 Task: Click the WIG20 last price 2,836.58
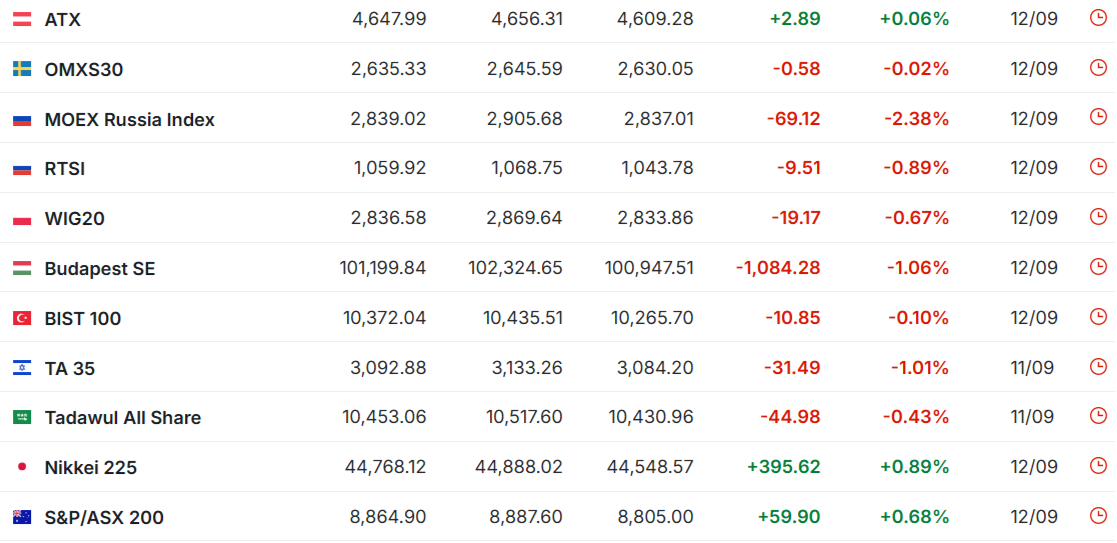pyautogui.click(x=388, y=217)
